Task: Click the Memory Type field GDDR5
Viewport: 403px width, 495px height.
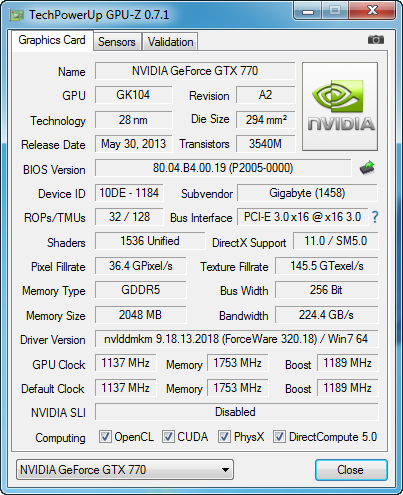Action: pos(141,290)
